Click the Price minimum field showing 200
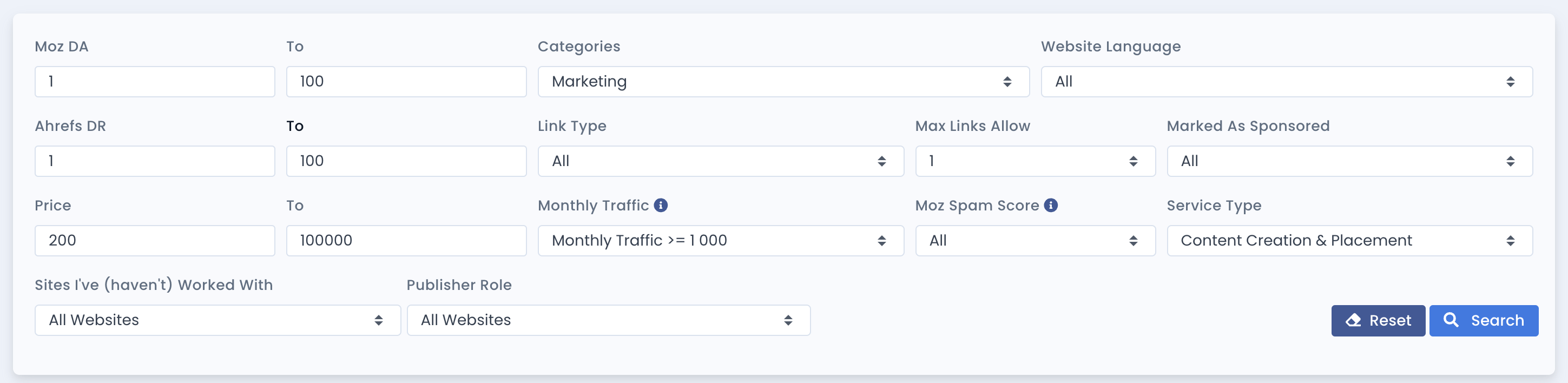Image resolution: width=1568 pixels, height=383 pixels. coord(155,241)
